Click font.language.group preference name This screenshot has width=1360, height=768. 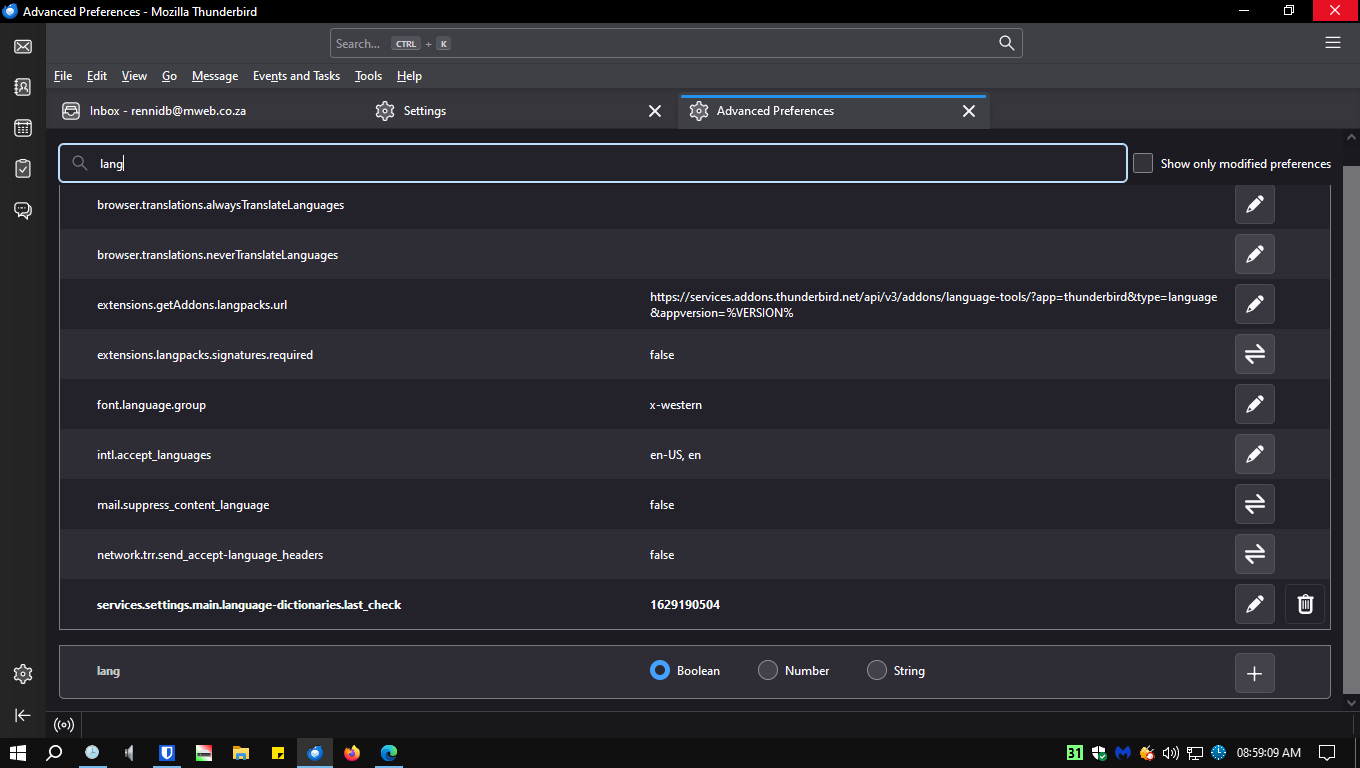point(151,405)
